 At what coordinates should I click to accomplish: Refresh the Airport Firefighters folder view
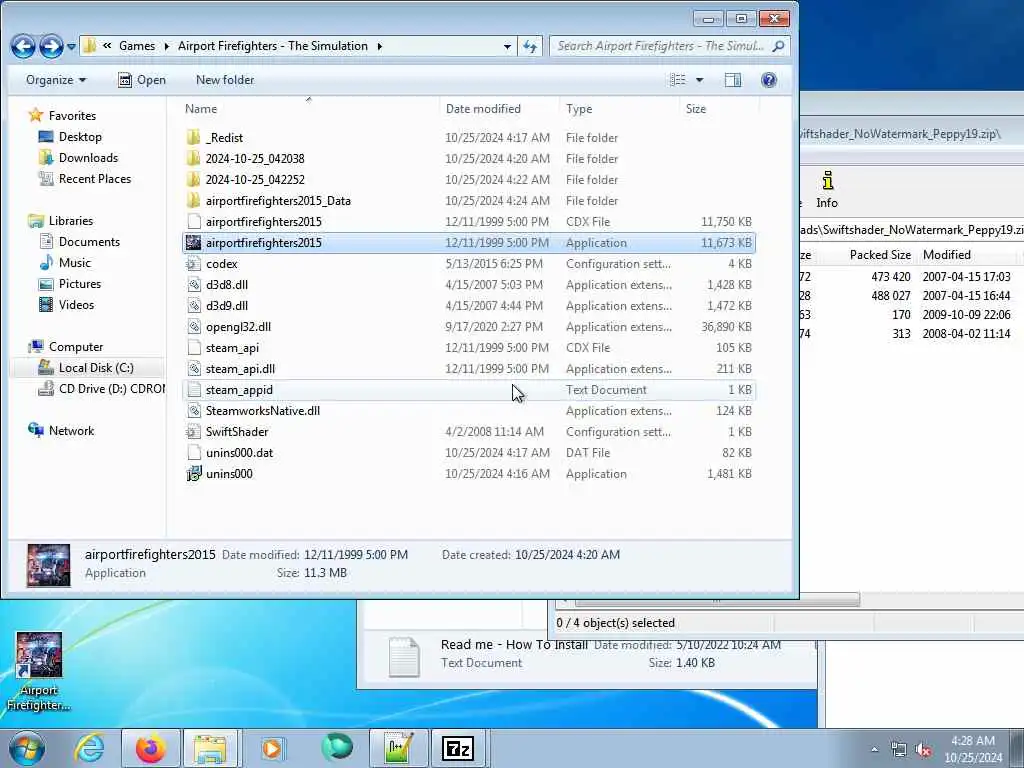click(530, 46)
